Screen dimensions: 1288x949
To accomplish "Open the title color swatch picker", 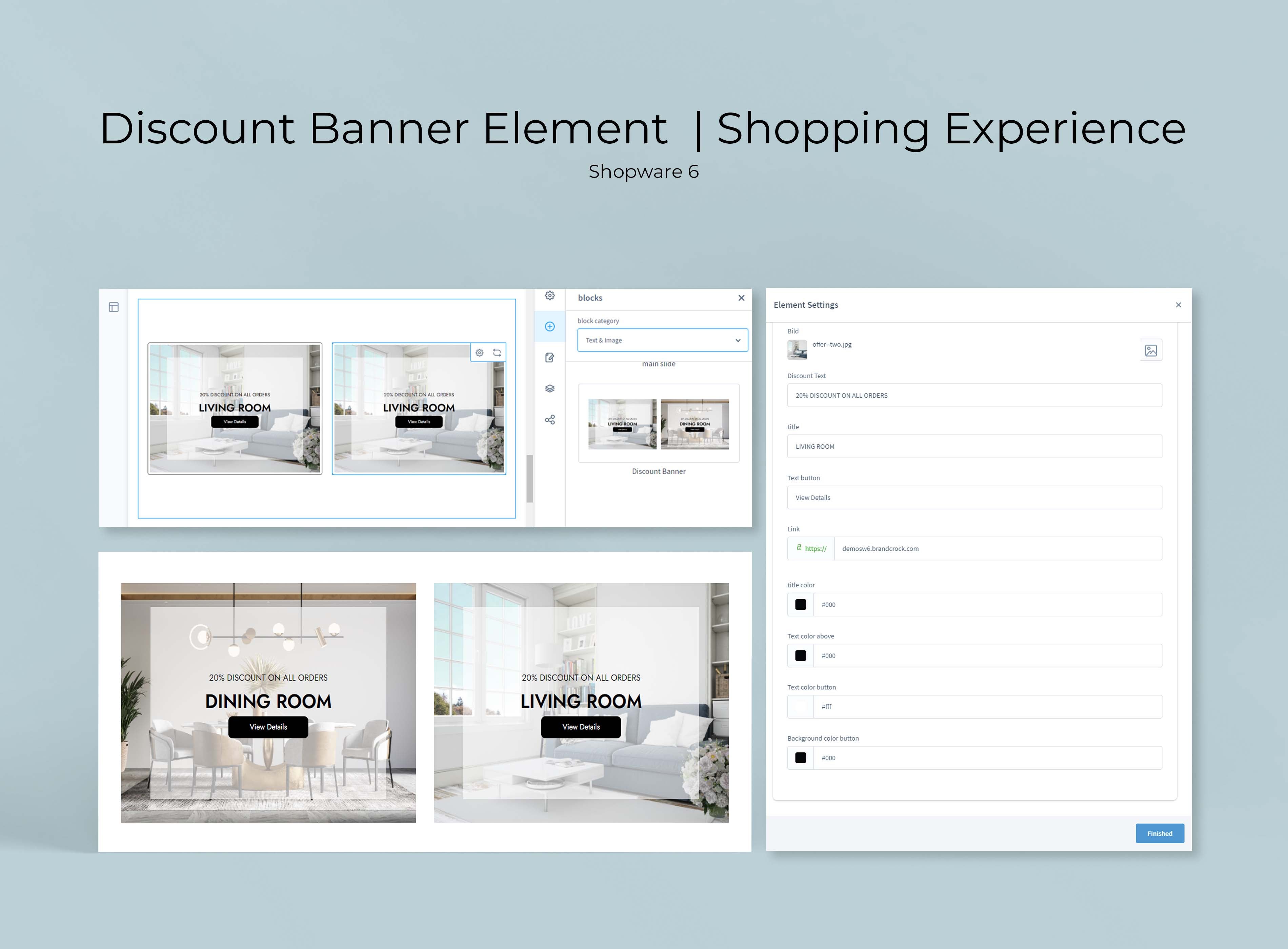I will click(x=800, y=604).
